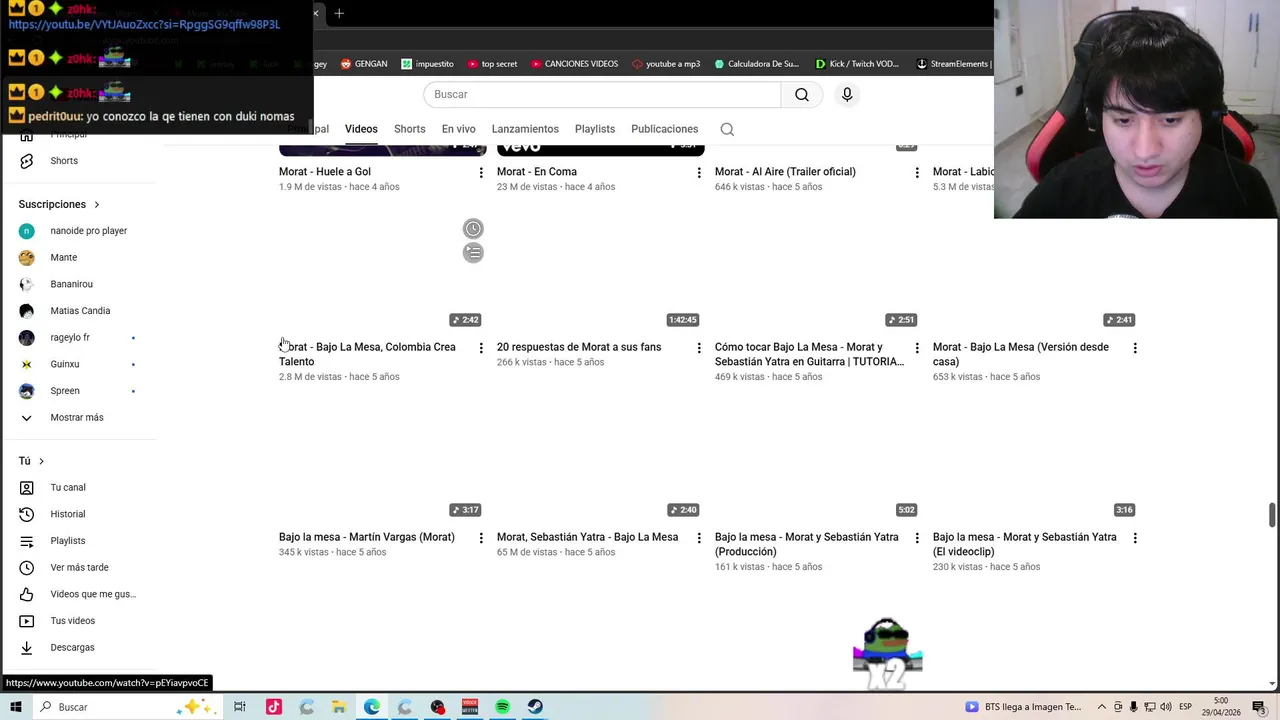Click the YouTube search magnifier button
1280x720 pixels.
(802, 94)
